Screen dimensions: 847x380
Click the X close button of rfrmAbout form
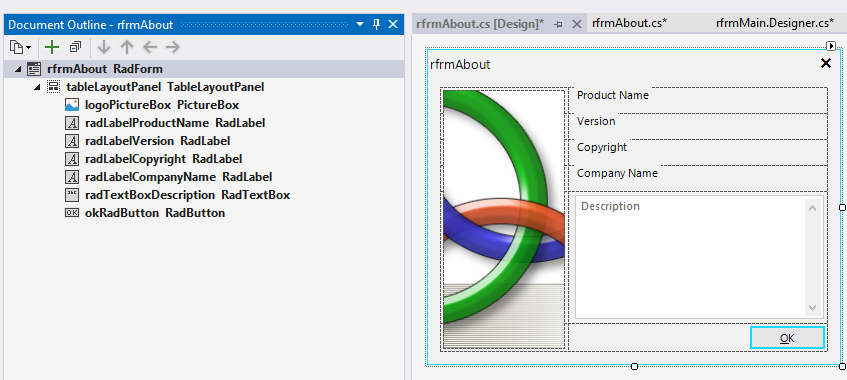point(825,63)
